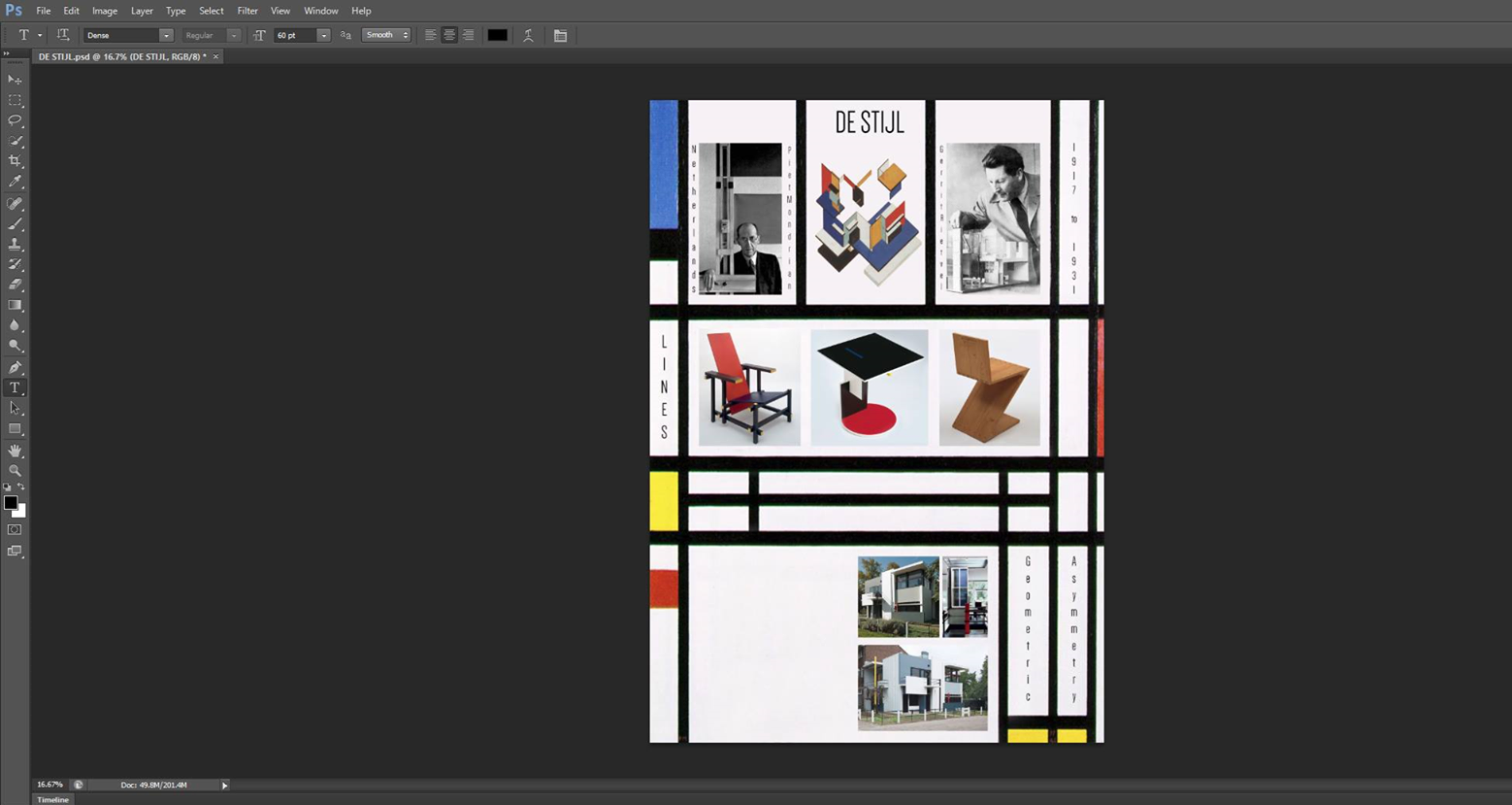The image size is (1512, 805).
Task: Expand the Timeline panel at the bottom
Action: [x=51, y=799]
